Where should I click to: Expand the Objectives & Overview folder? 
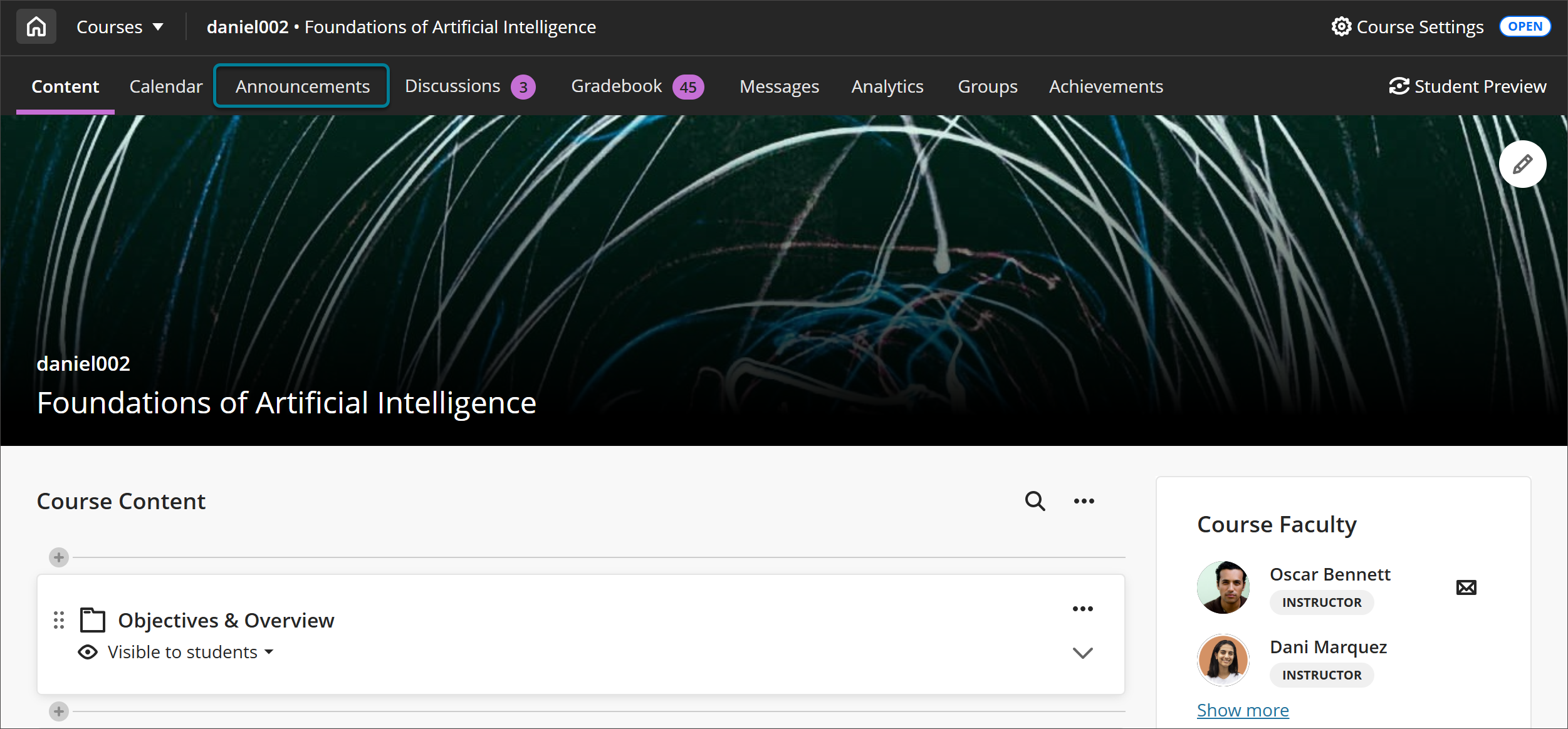click(x=1082, y=653)
